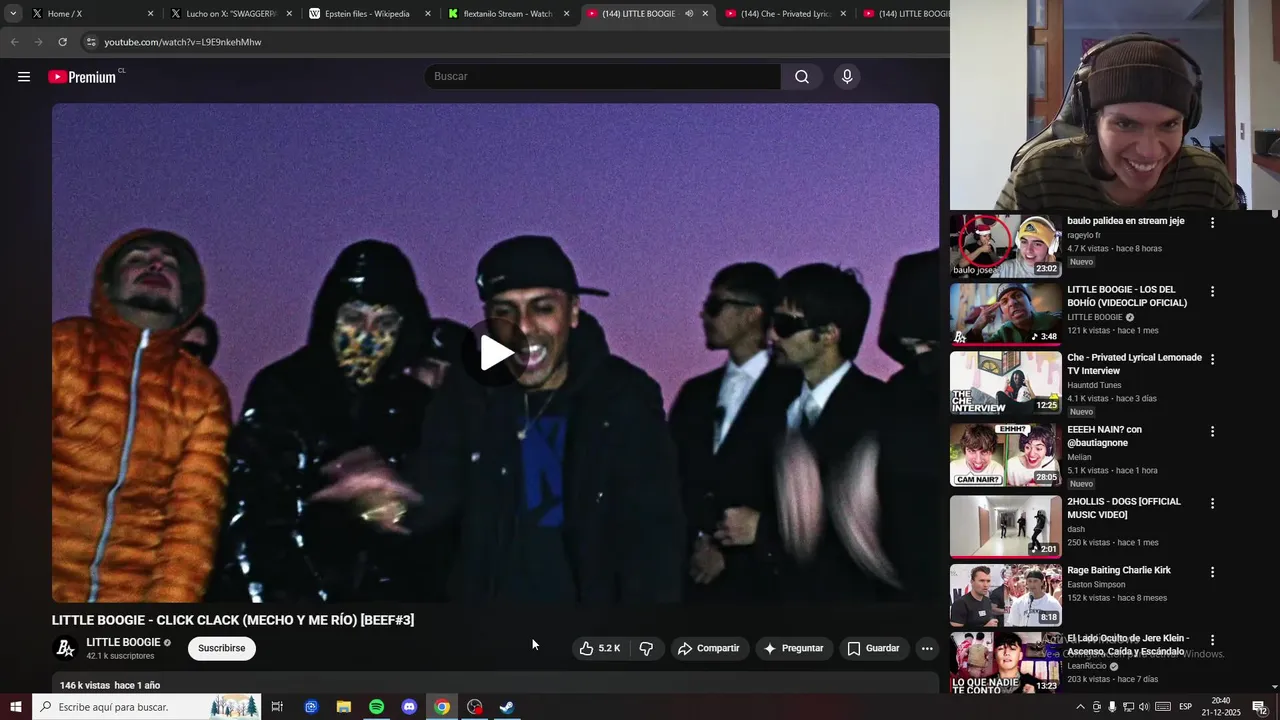Click the Windows taskbar search box
The width and height of the screenshot is (1280, 720).
click(147, 707)
